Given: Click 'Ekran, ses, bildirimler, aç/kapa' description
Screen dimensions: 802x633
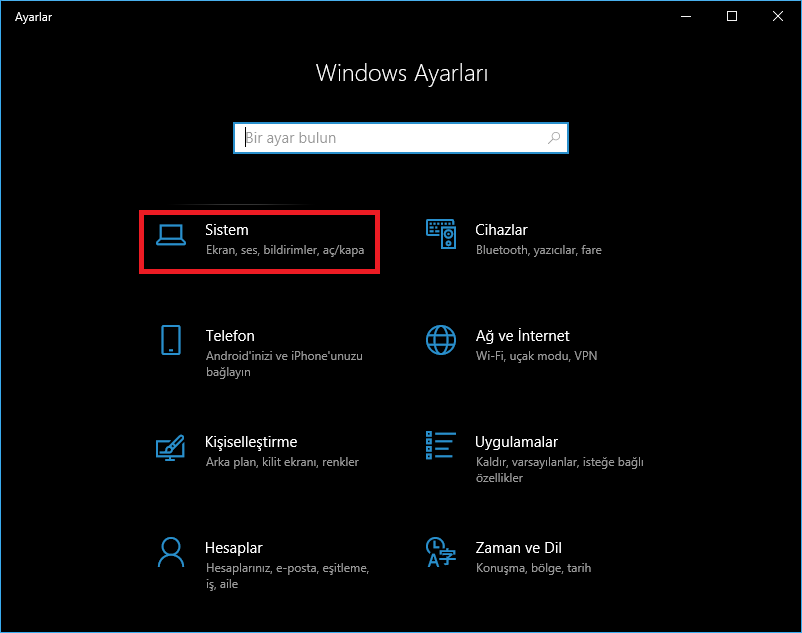Looking at the screenshot, I should (285, 250).
